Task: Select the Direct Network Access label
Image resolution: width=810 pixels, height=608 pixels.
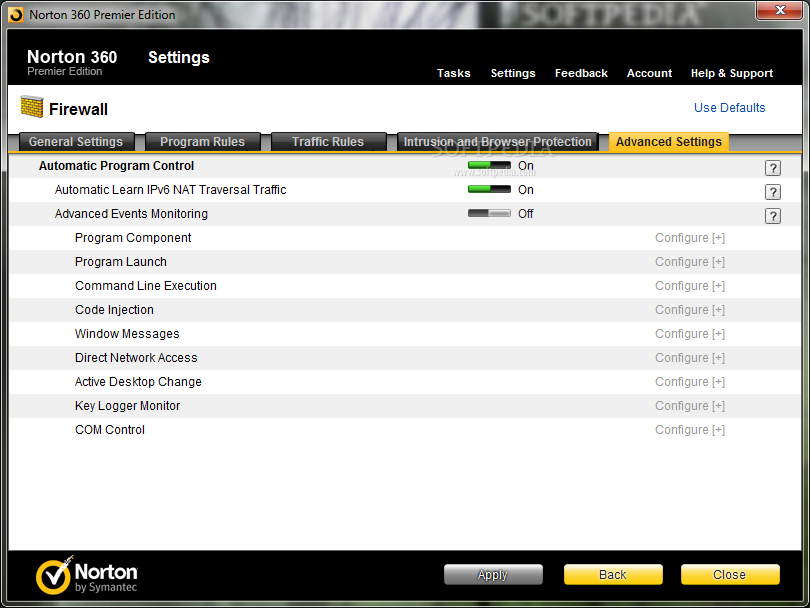Action: point(136,358)
